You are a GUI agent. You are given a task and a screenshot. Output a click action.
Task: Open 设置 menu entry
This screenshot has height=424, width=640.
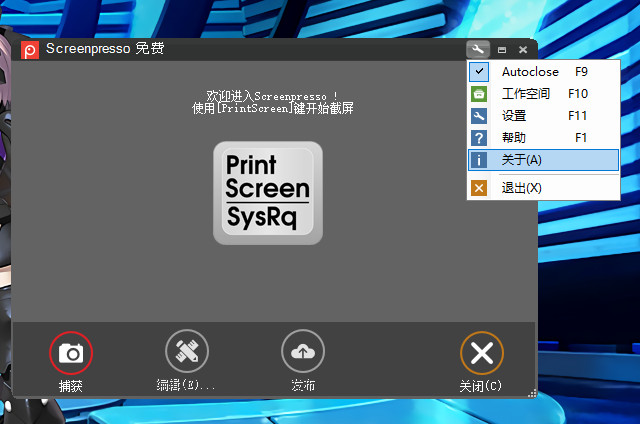[x=544, y=116]
